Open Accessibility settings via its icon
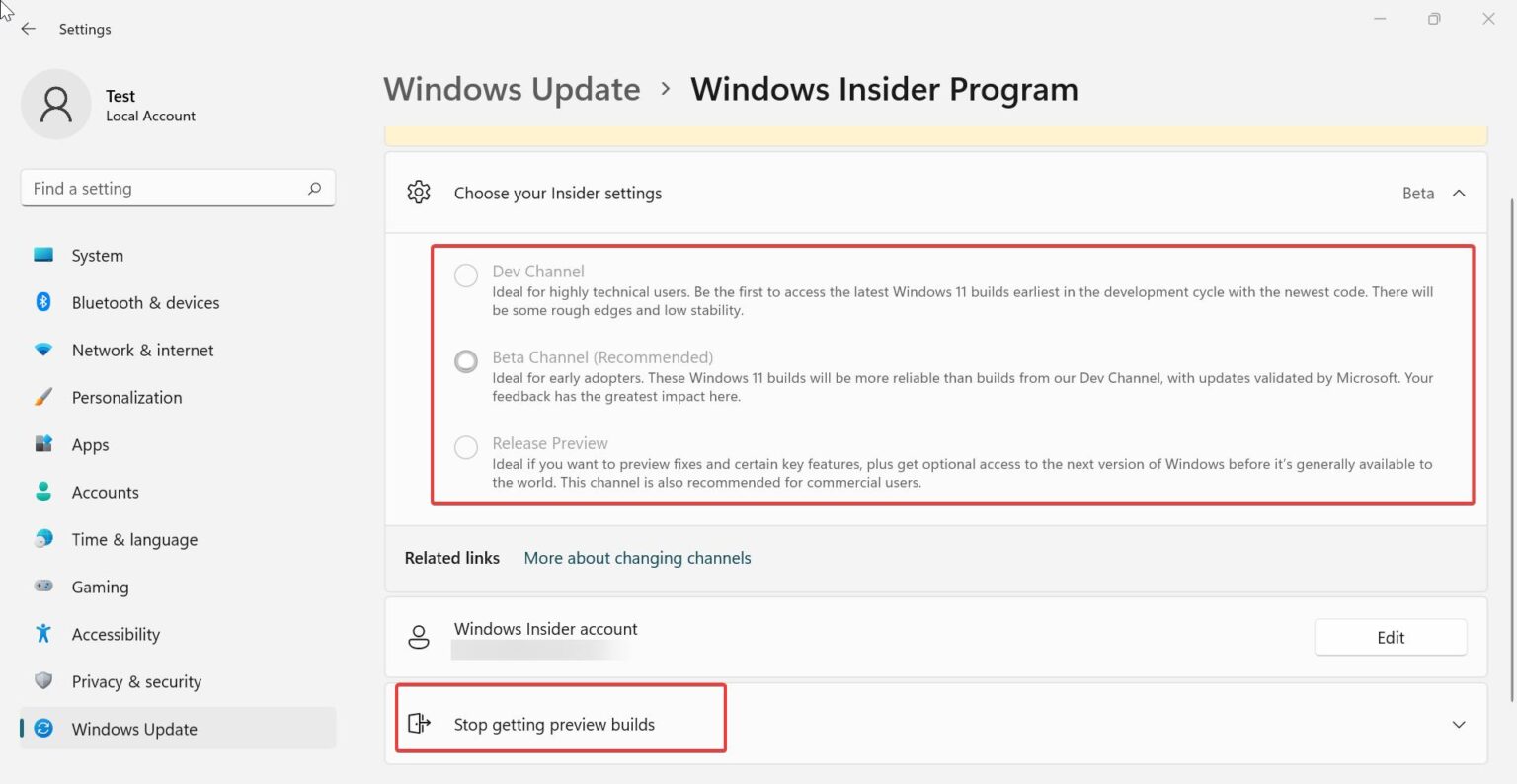Screen dimensions: 1517x784 (43, 634)
